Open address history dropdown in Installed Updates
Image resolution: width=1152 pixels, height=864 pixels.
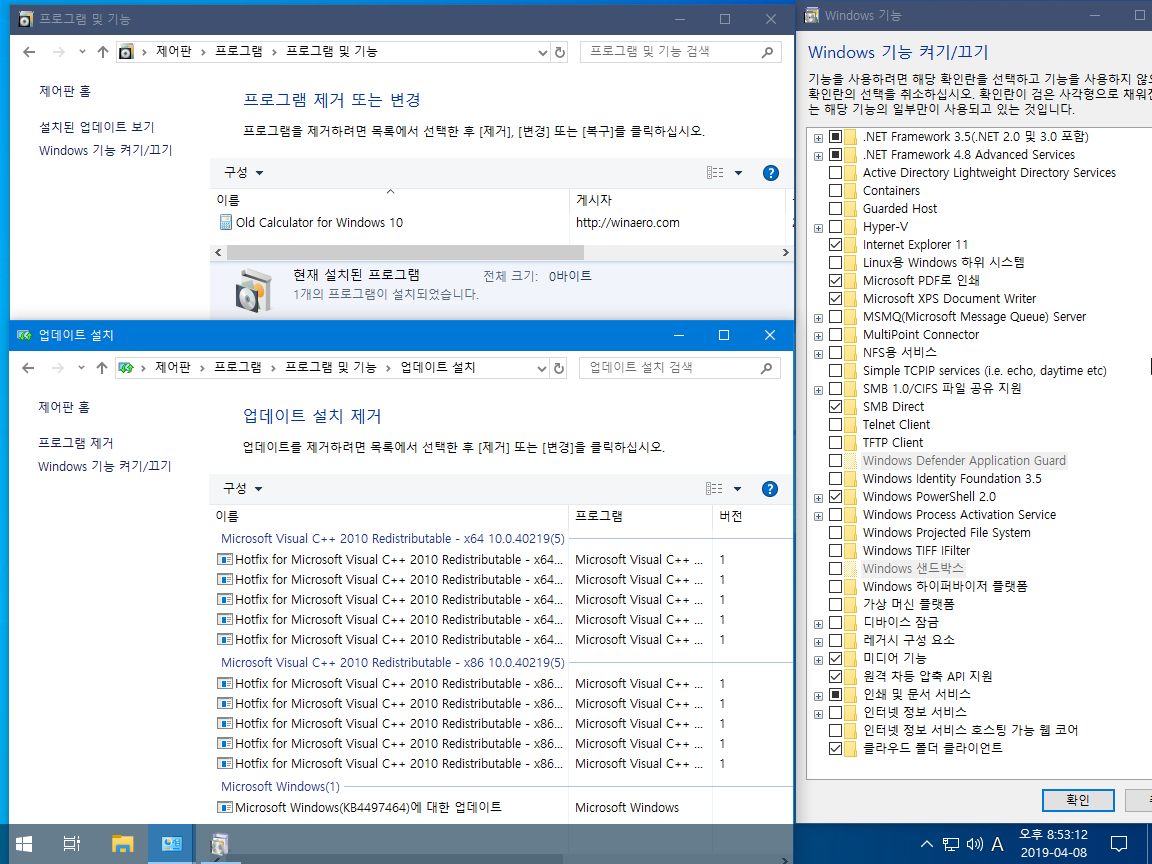click(x=542, y=368)
